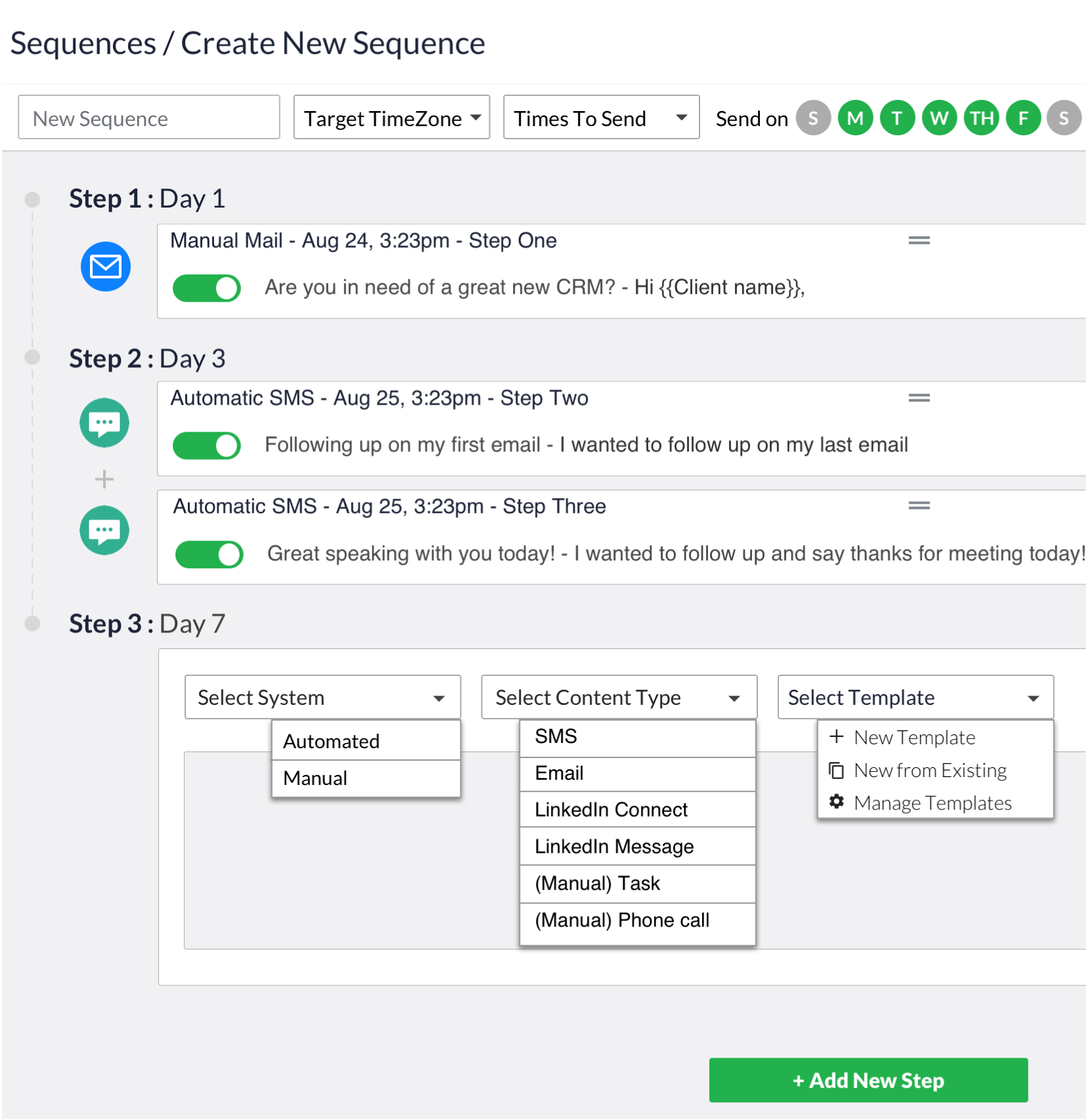The height and width of the screenshot is (1120, 1087).
Task: Click New from Existing template option
Action: click(x=929, y=770)
